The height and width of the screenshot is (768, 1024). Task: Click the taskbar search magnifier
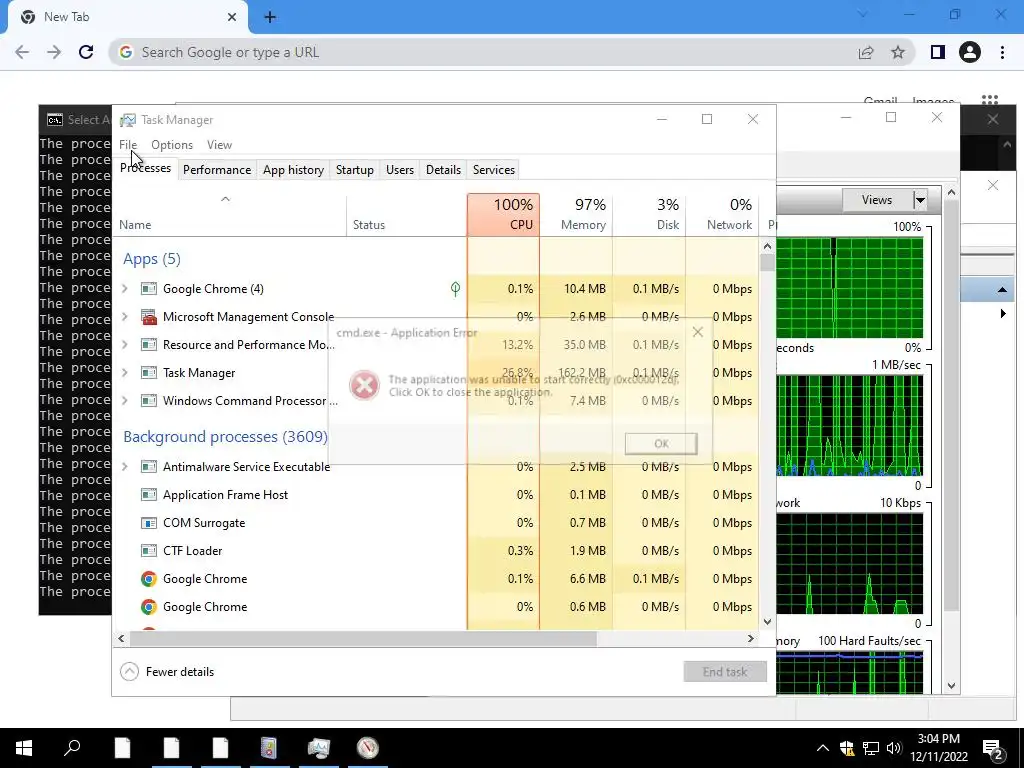pos(72,748)
